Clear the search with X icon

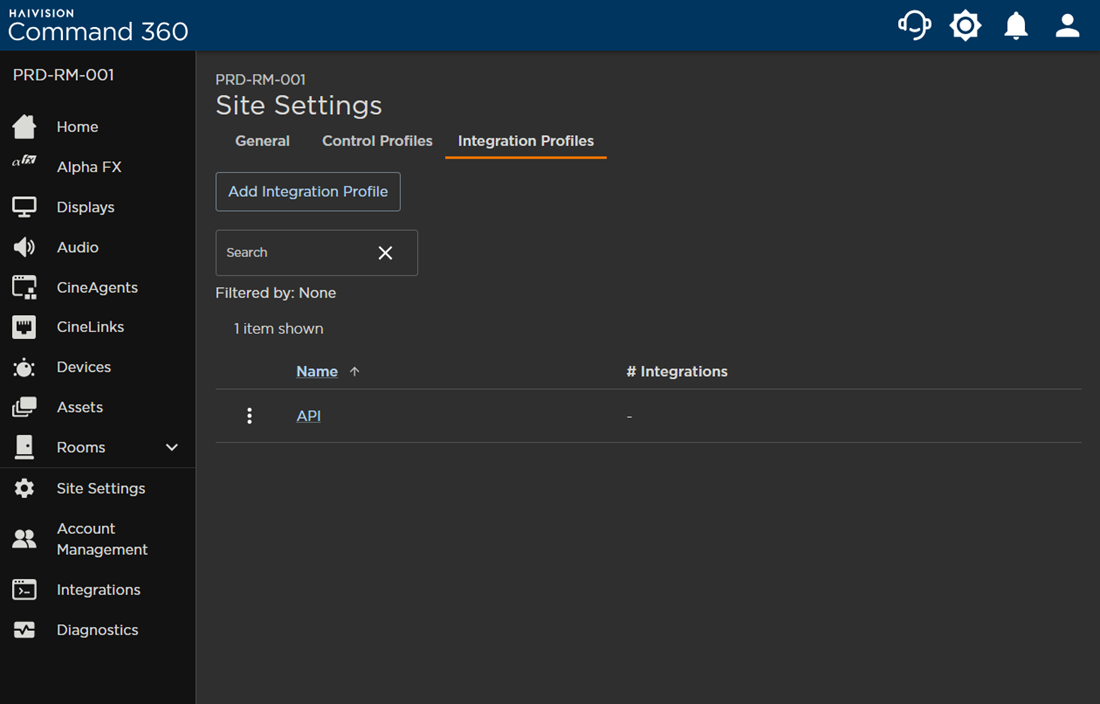pyautogui.click(x=385, y=253)
